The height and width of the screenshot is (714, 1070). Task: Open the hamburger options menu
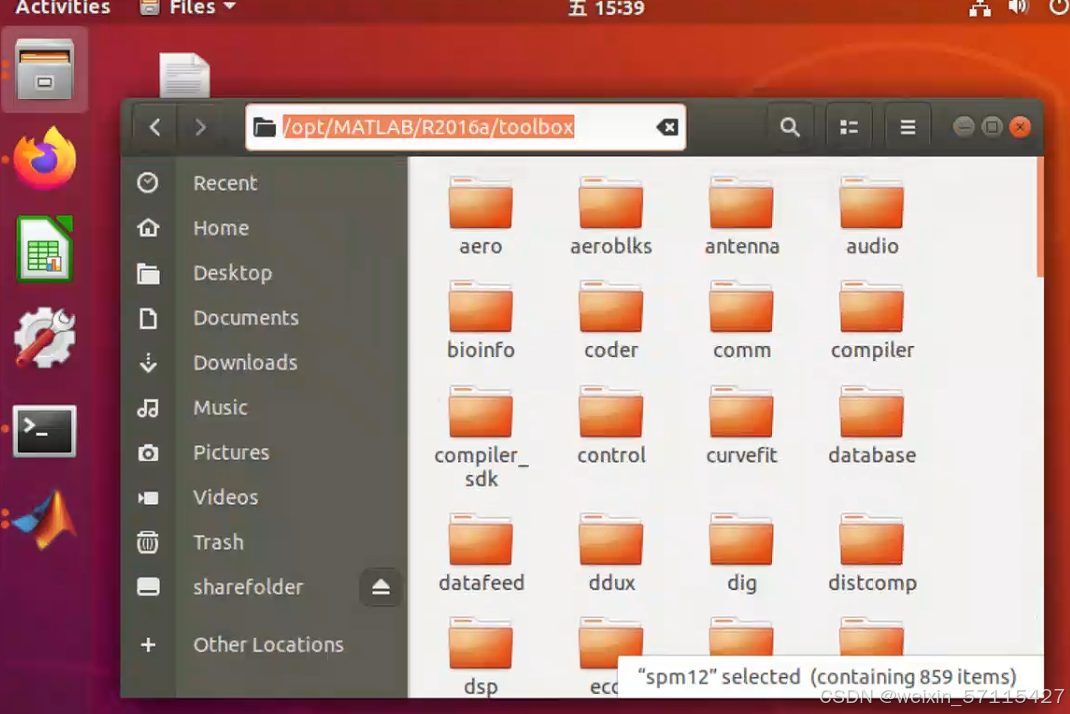click(907, 127)
